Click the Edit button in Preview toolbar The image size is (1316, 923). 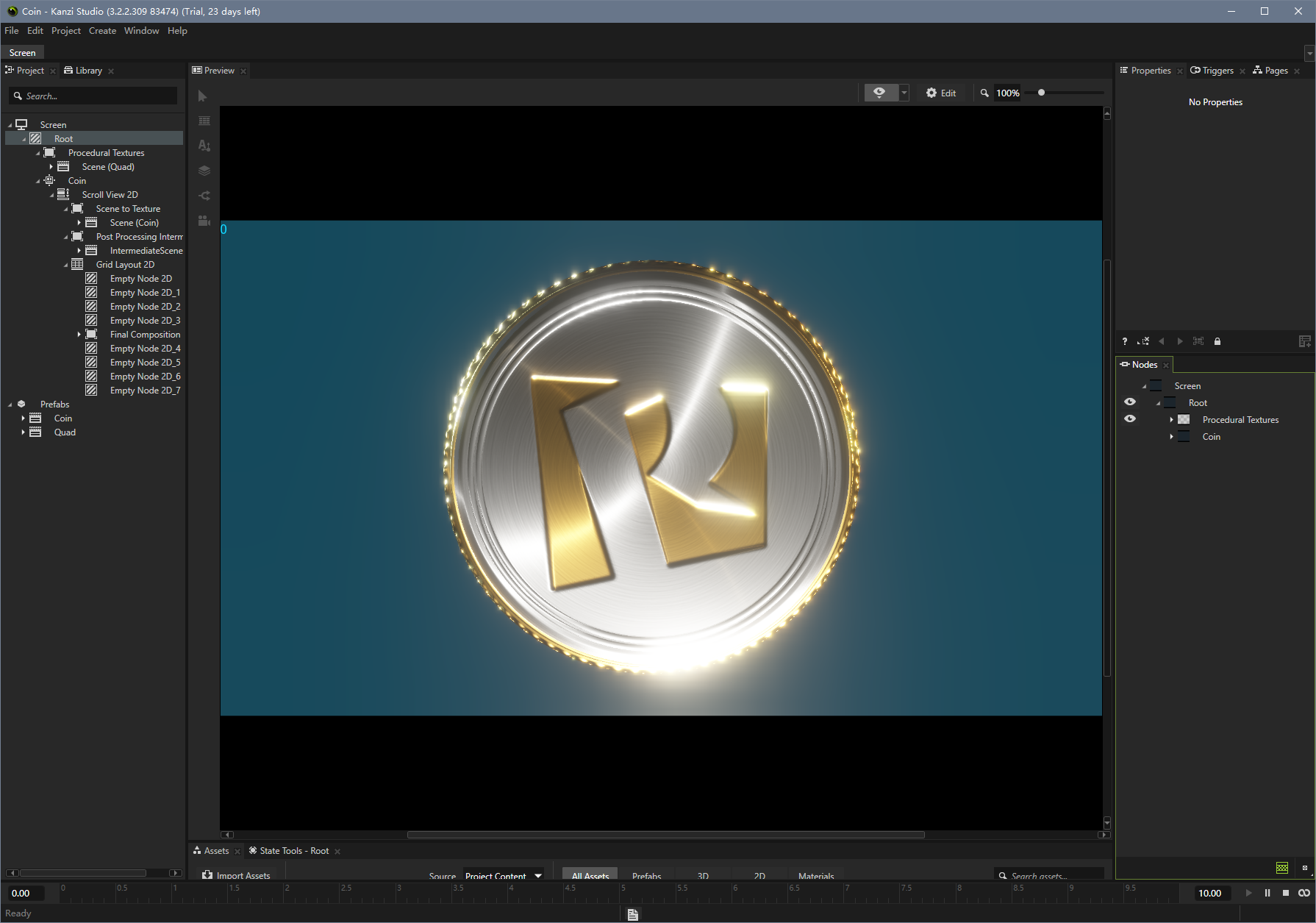click(x=941, y=93)
